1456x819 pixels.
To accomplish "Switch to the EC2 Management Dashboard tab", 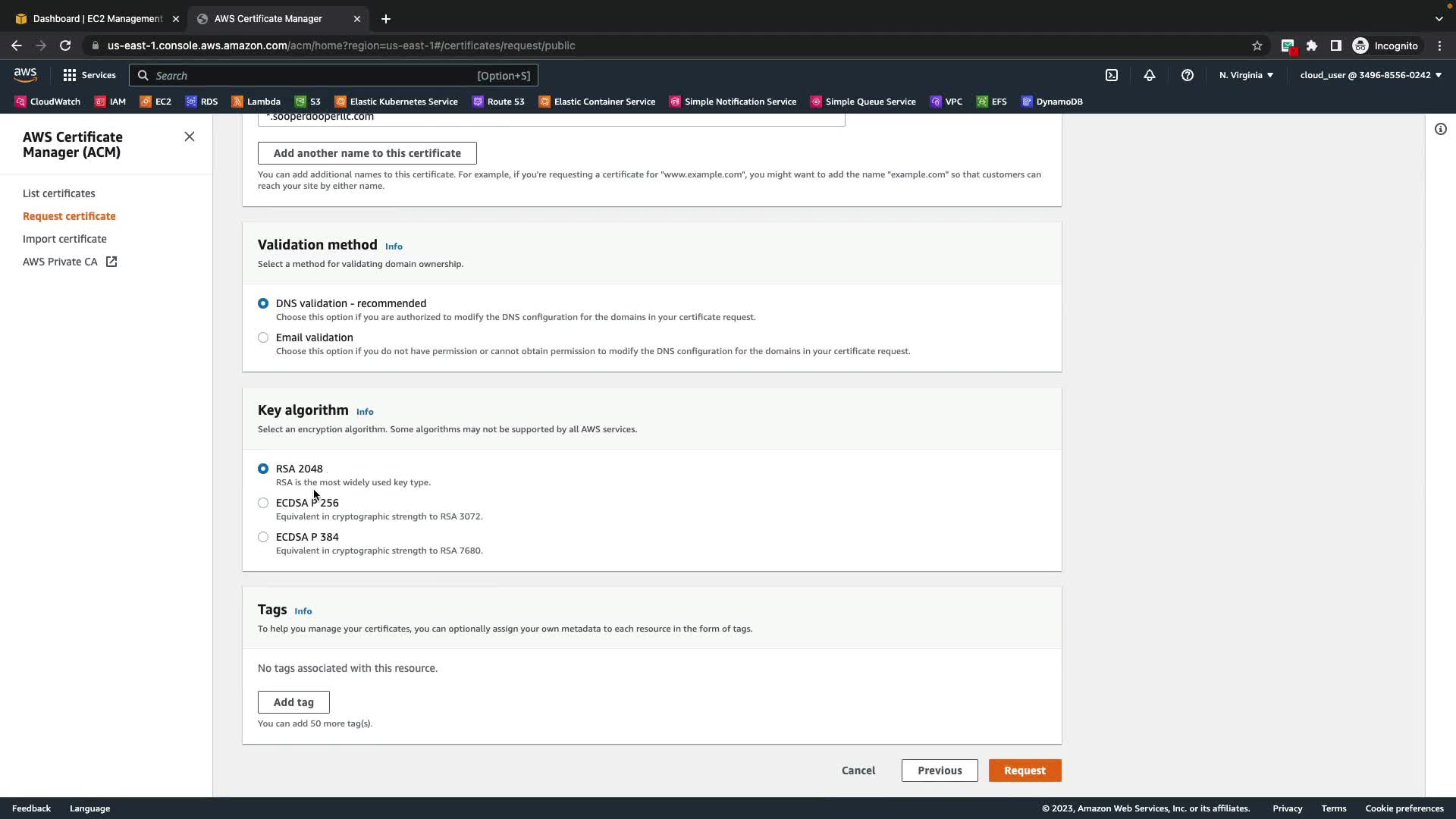I will point(97,18).
